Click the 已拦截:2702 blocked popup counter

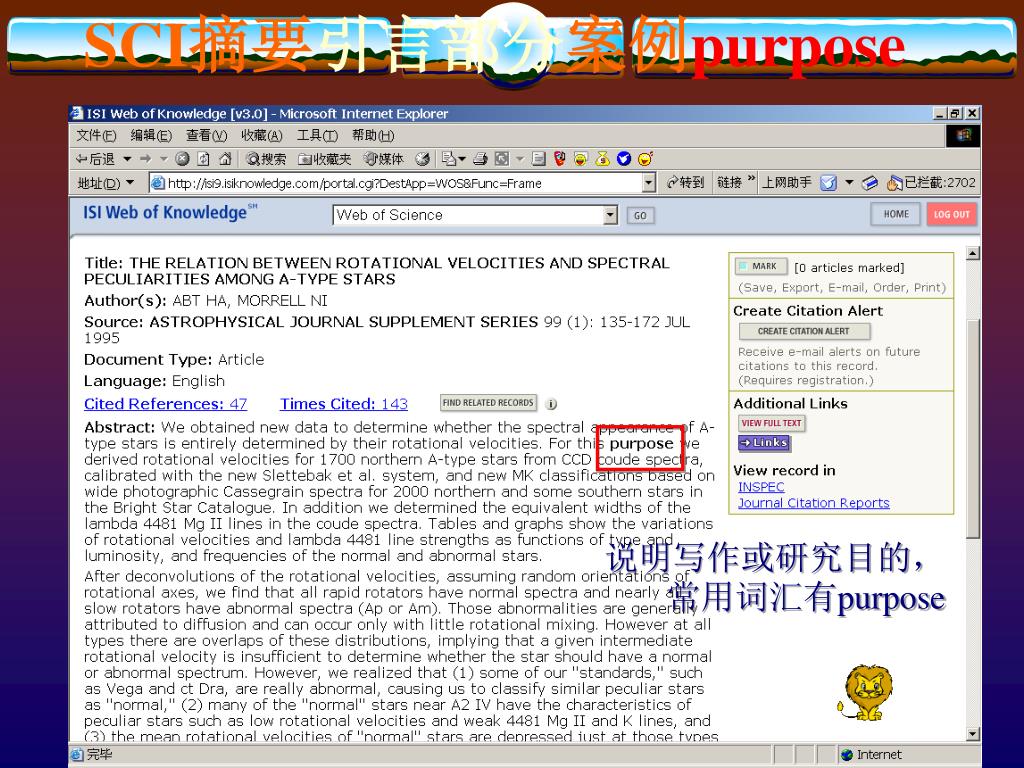pos(931,183)
